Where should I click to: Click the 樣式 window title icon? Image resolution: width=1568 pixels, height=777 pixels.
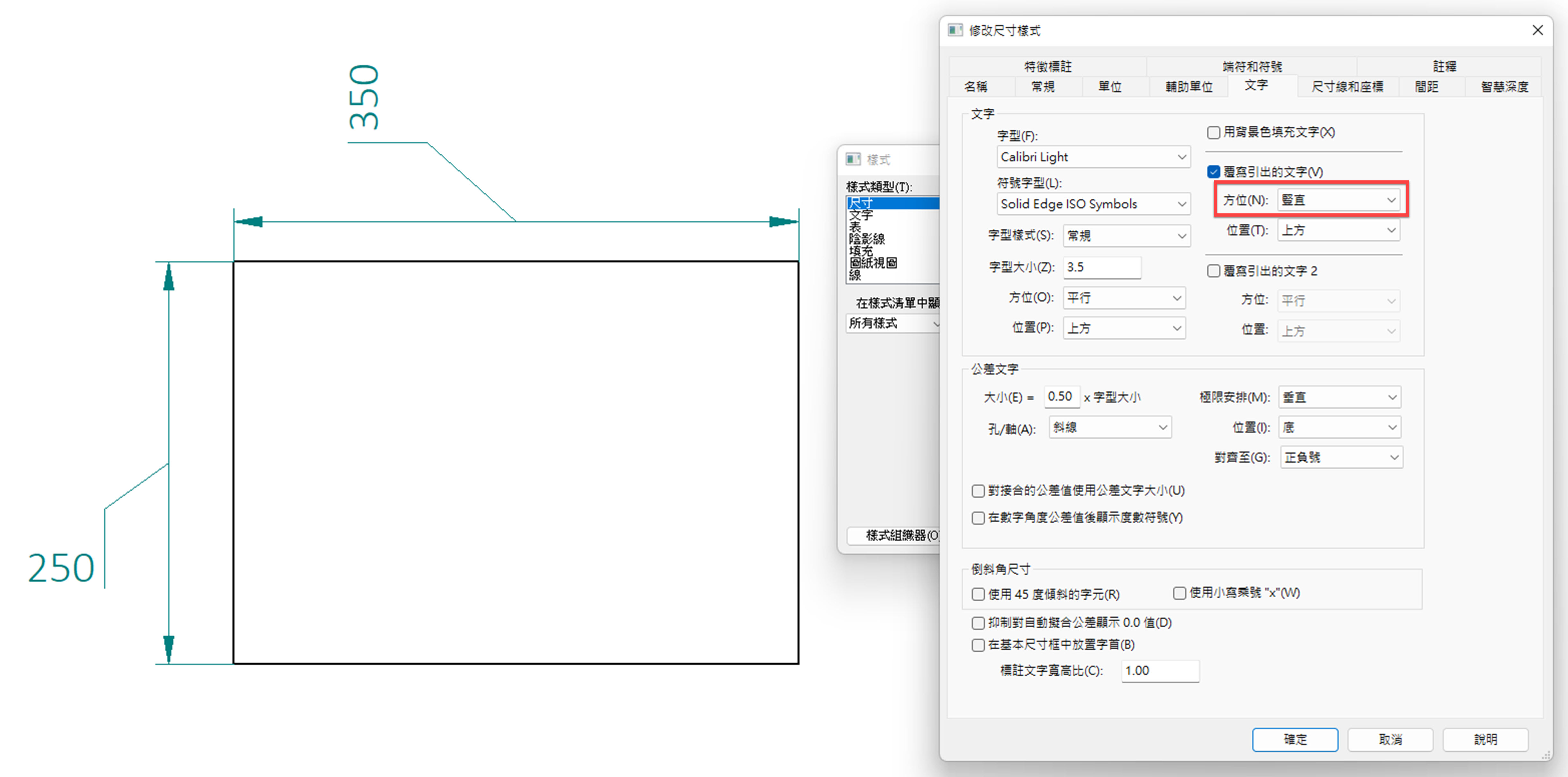click(853, 160)
